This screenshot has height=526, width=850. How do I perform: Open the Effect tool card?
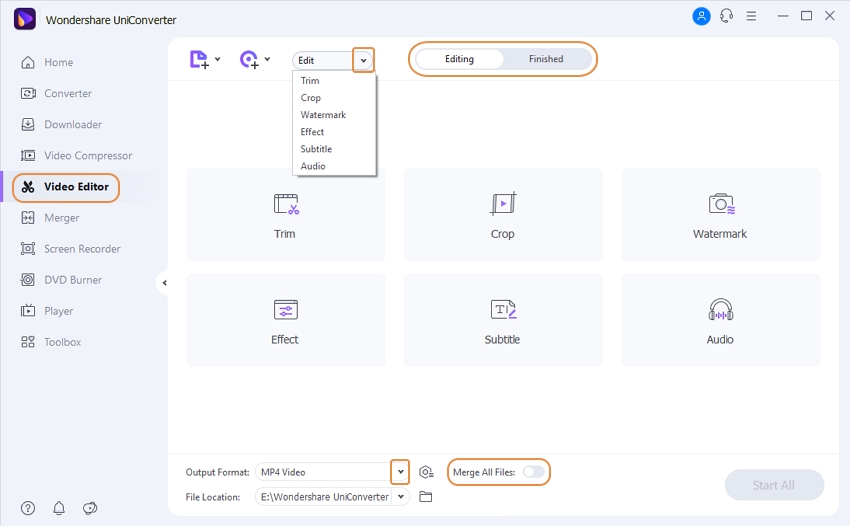pos(285,321)
